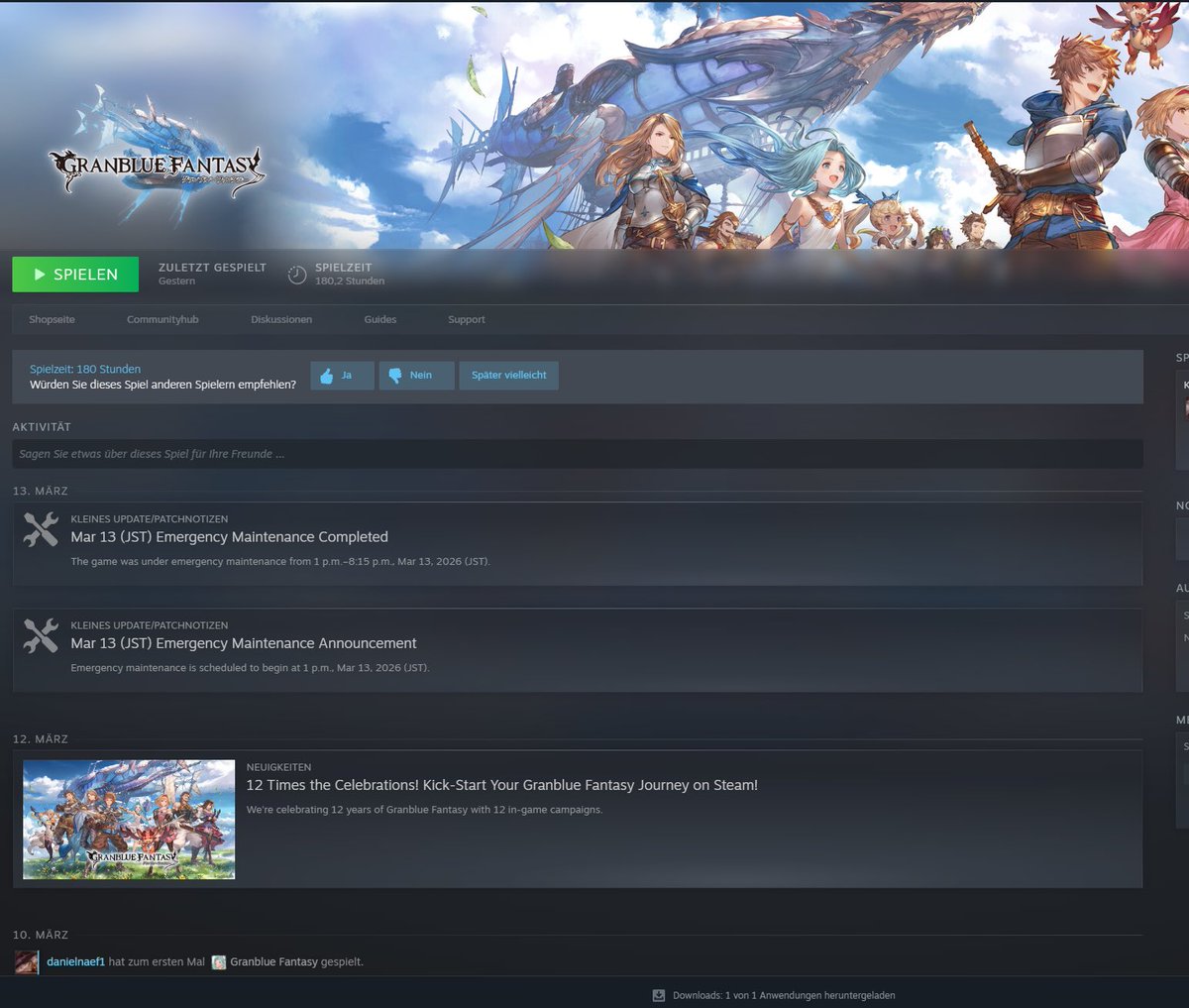Click the 13. MÄRZ date header
This screenshot has width=1189, height=1008.
41,492
